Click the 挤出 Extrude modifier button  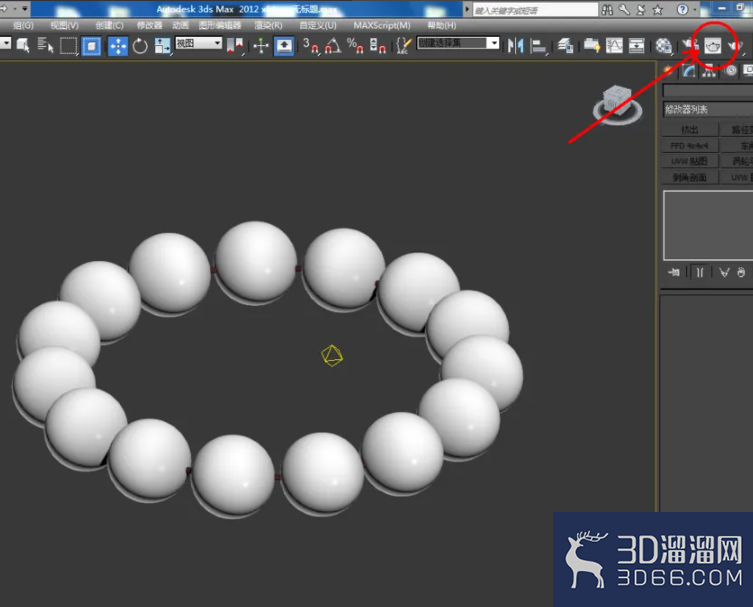click(x=690, y=130)
